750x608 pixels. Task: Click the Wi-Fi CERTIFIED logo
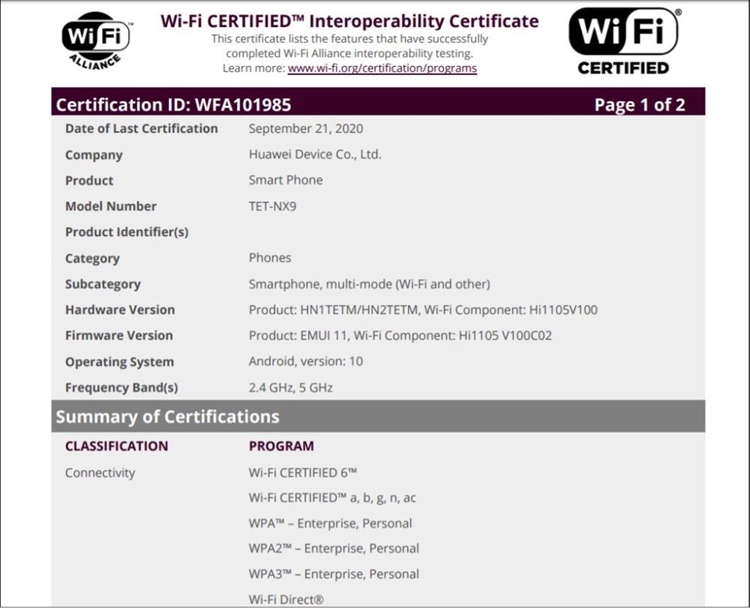pyautogui.click(x=624, y=42)
